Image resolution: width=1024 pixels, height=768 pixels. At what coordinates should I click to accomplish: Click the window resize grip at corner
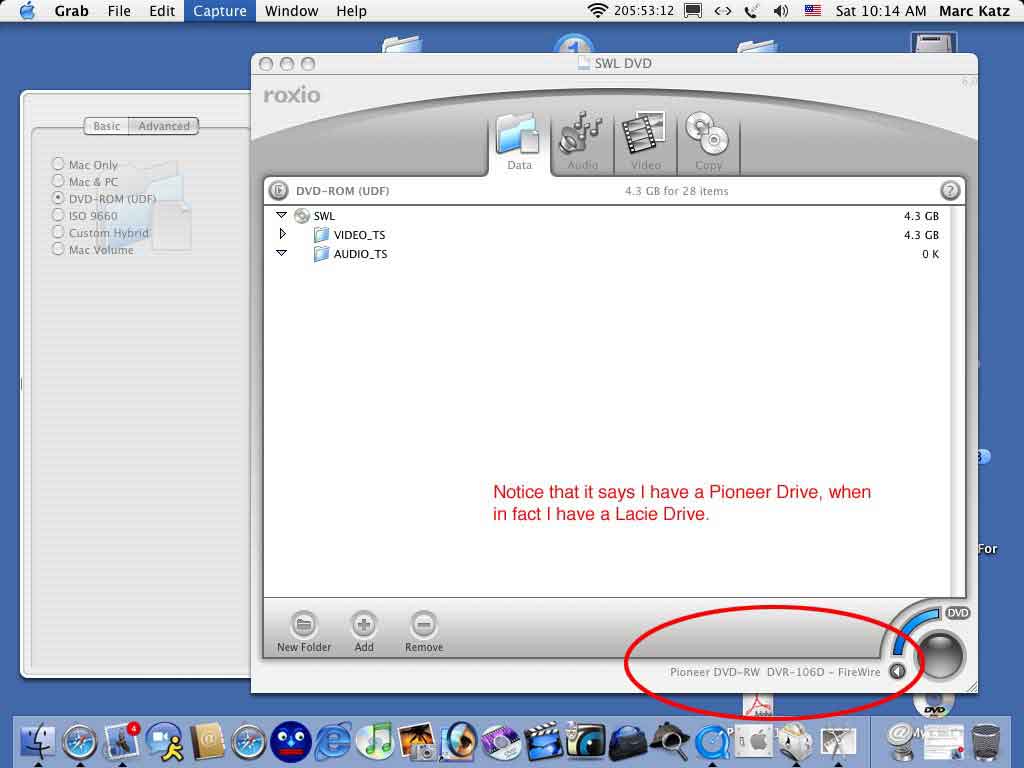click(x=971, y=686)
